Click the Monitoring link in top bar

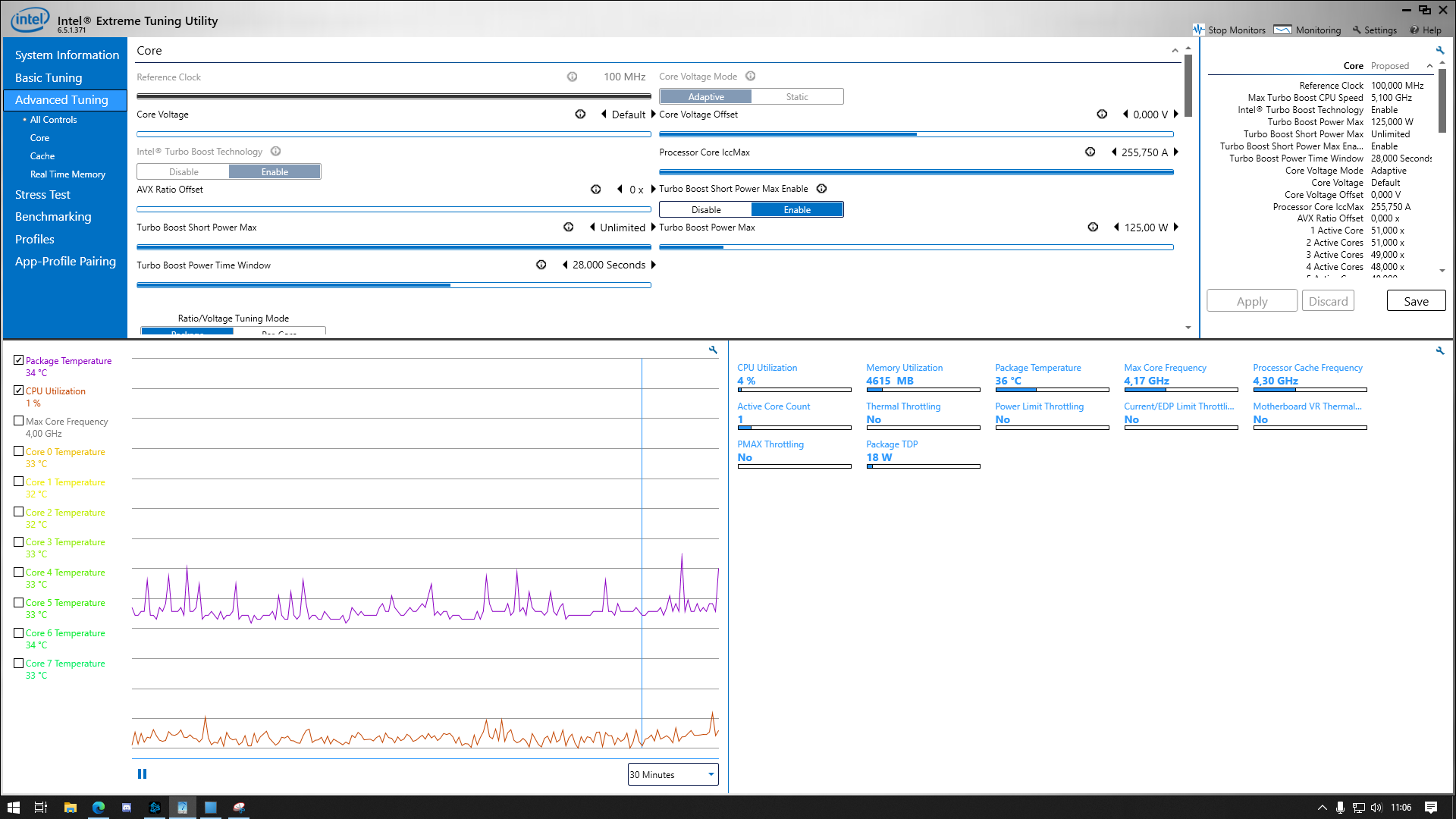pyautogui.click(x=1317, y=30)
